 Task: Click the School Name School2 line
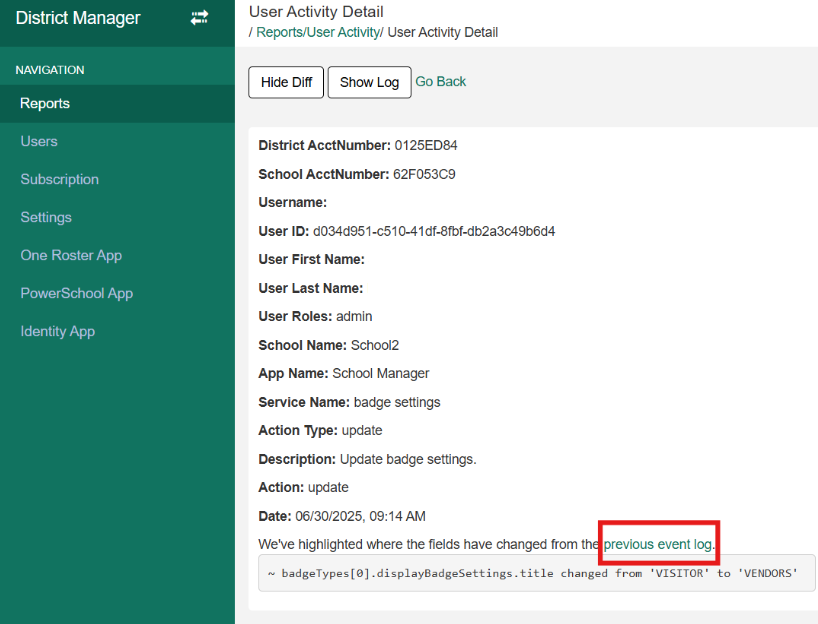coord(329,345)
